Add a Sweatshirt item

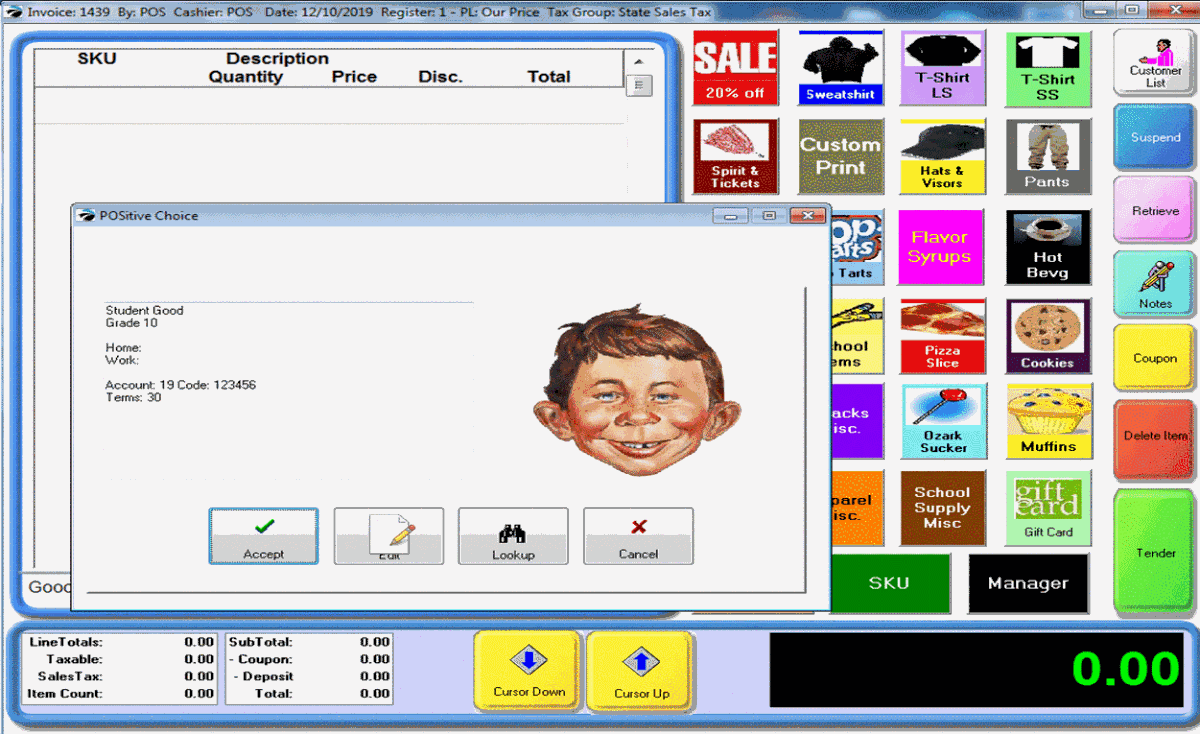coord(841,68)
